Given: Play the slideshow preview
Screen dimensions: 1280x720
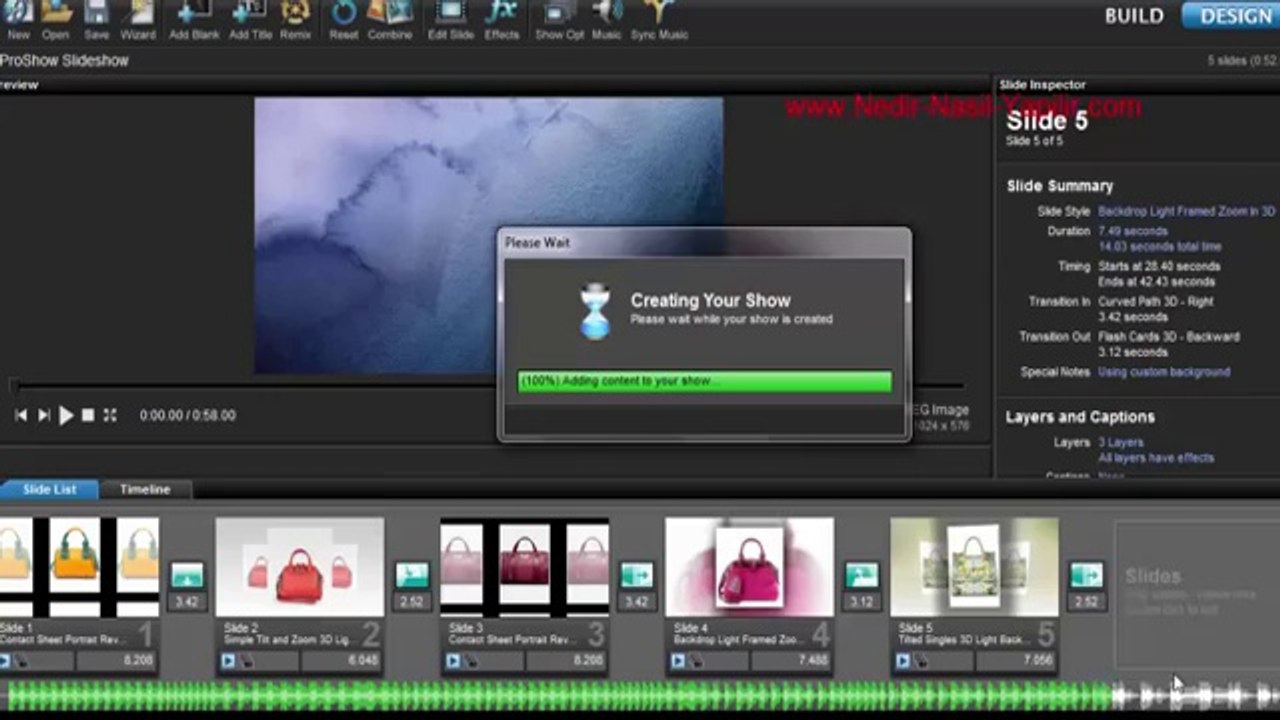Looking at the screenshot, I should tap(66, 415).
